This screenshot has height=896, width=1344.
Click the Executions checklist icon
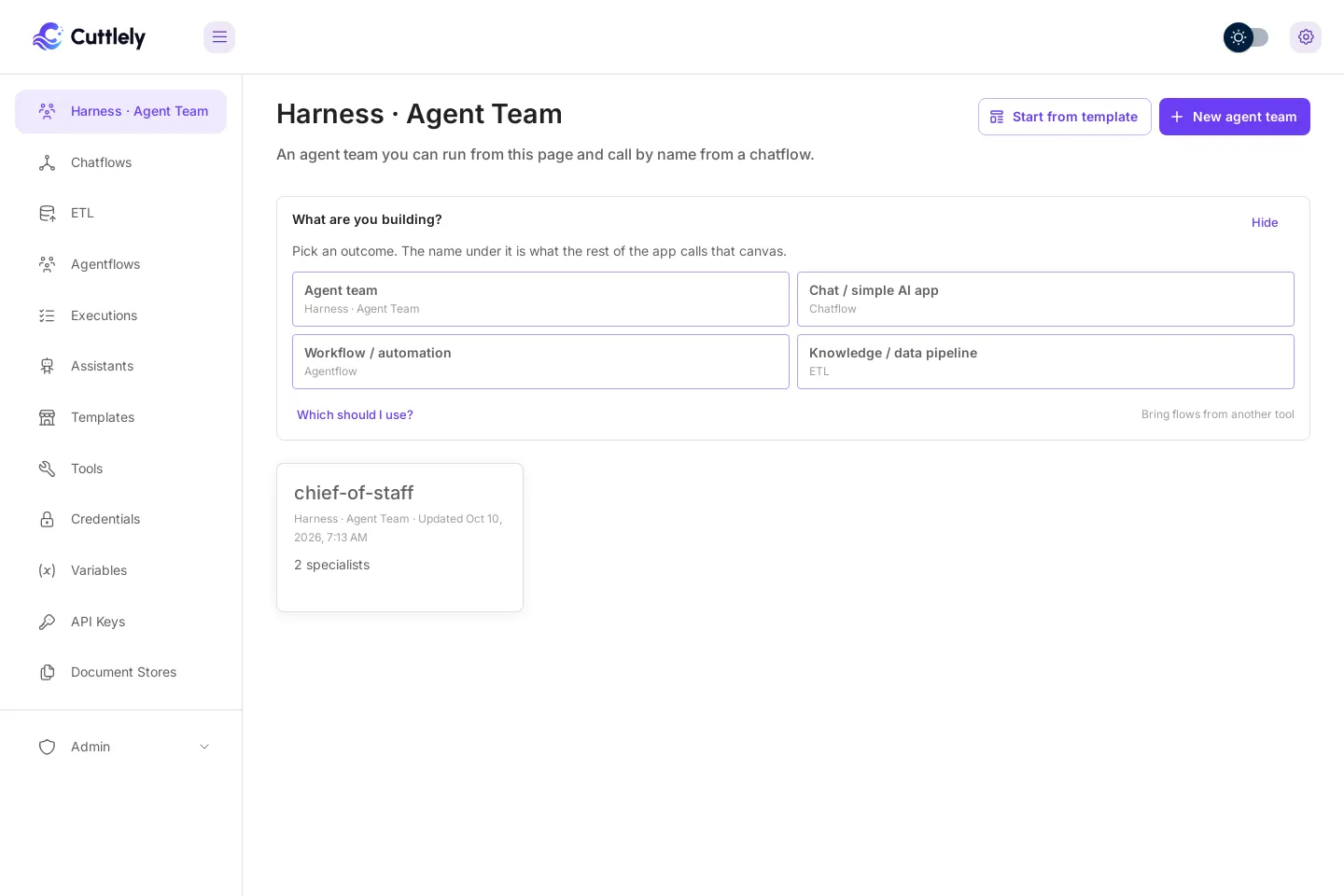pos(47,315)
